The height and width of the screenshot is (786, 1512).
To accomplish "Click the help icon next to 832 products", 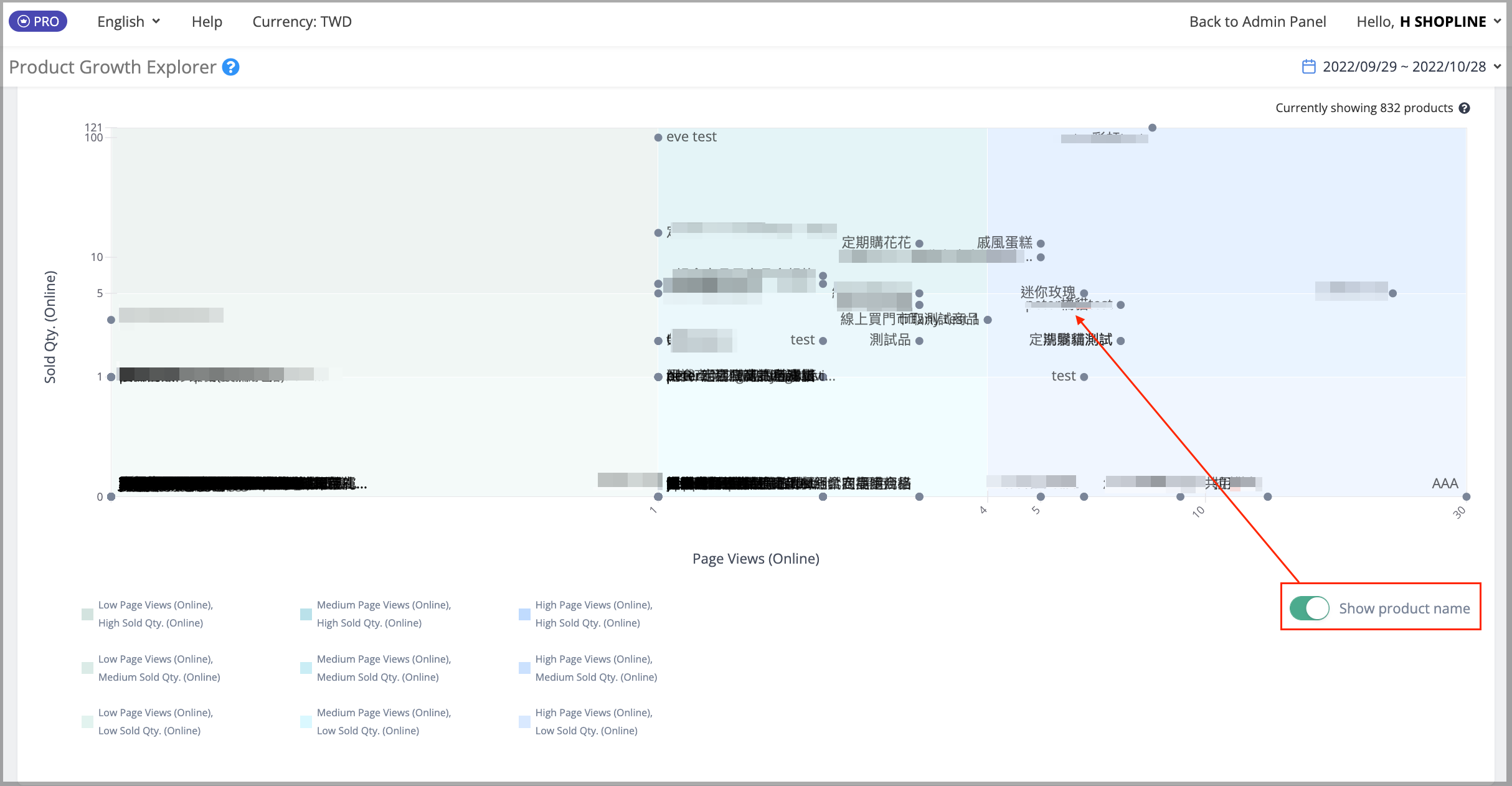I will click(1465, 108).
